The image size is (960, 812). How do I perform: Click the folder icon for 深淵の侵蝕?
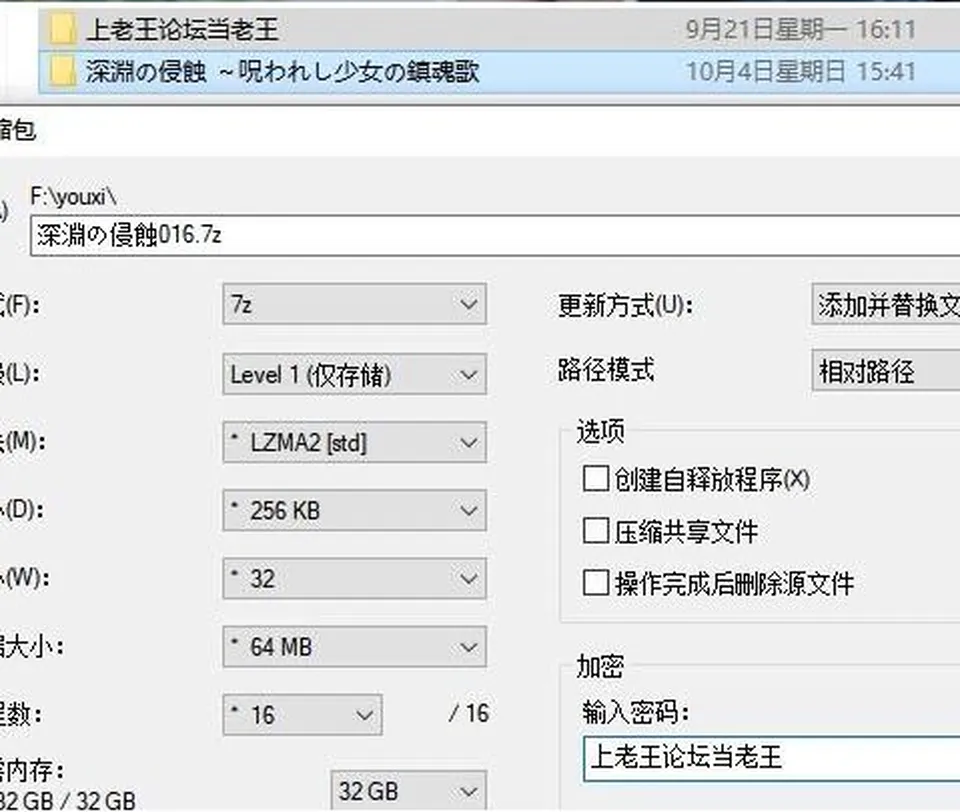tap(62, 72)
